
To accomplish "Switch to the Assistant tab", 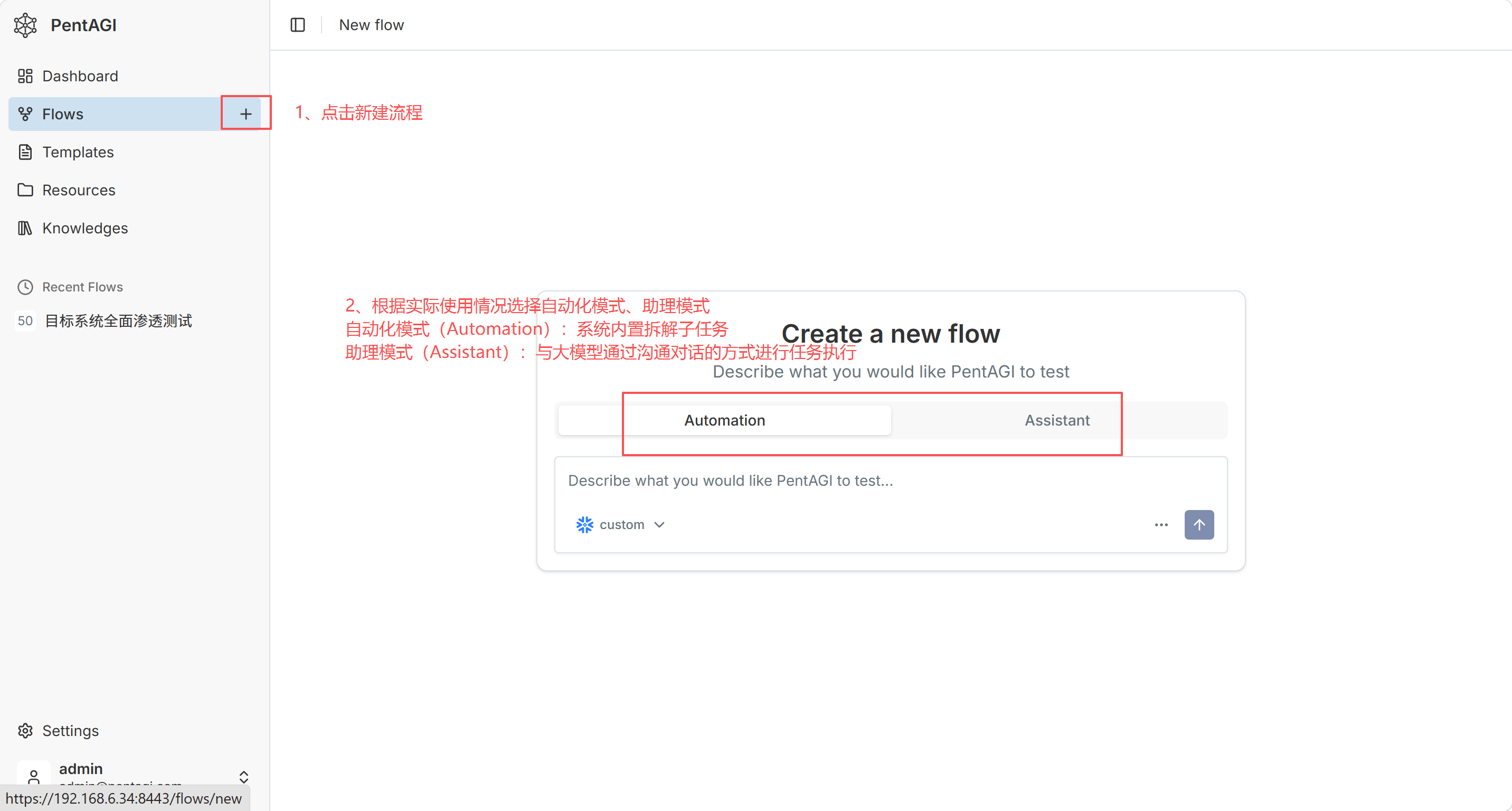I will tap(1057, 420).
